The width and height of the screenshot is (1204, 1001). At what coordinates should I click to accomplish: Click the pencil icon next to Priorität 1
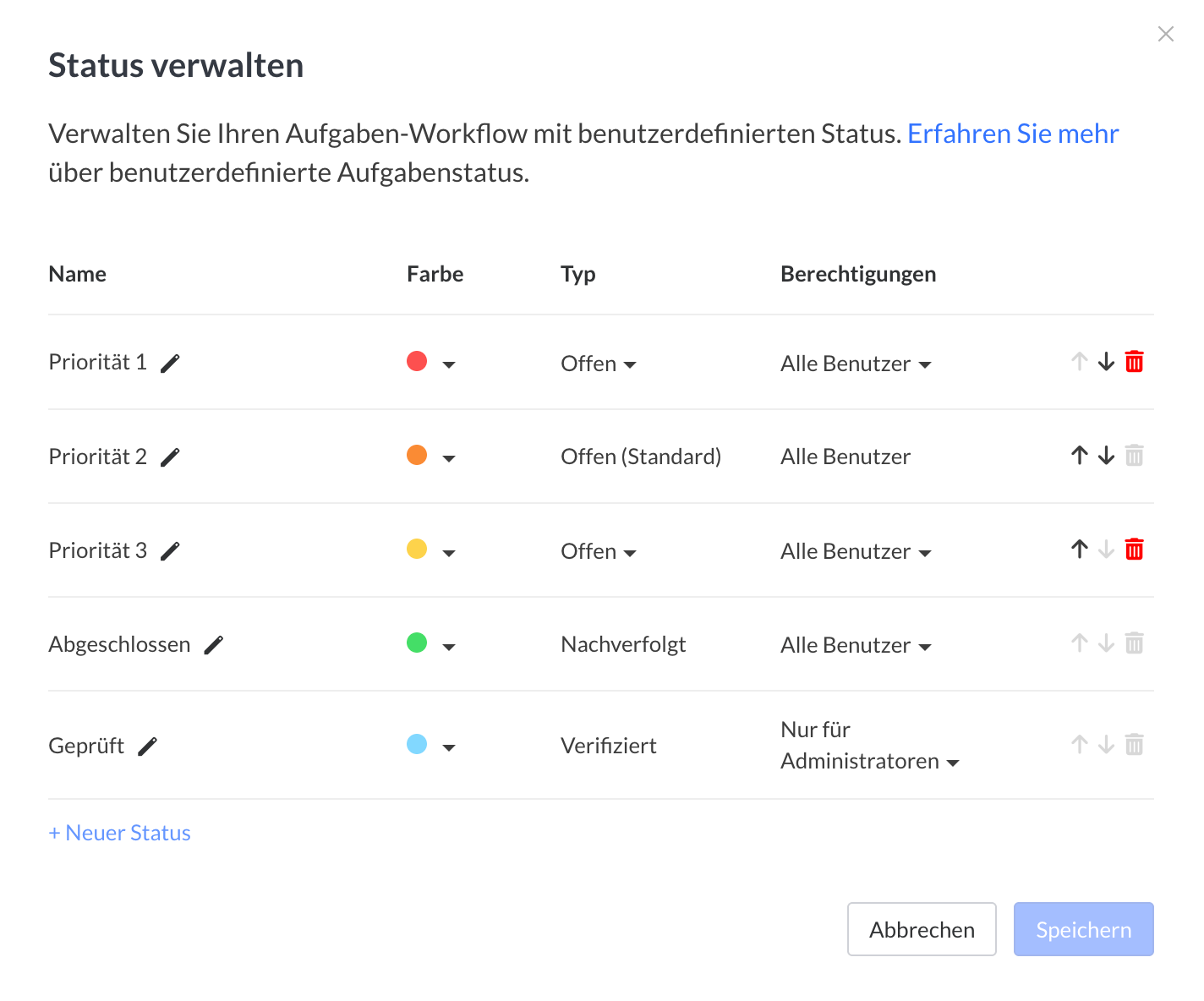[x=170, y=364]
